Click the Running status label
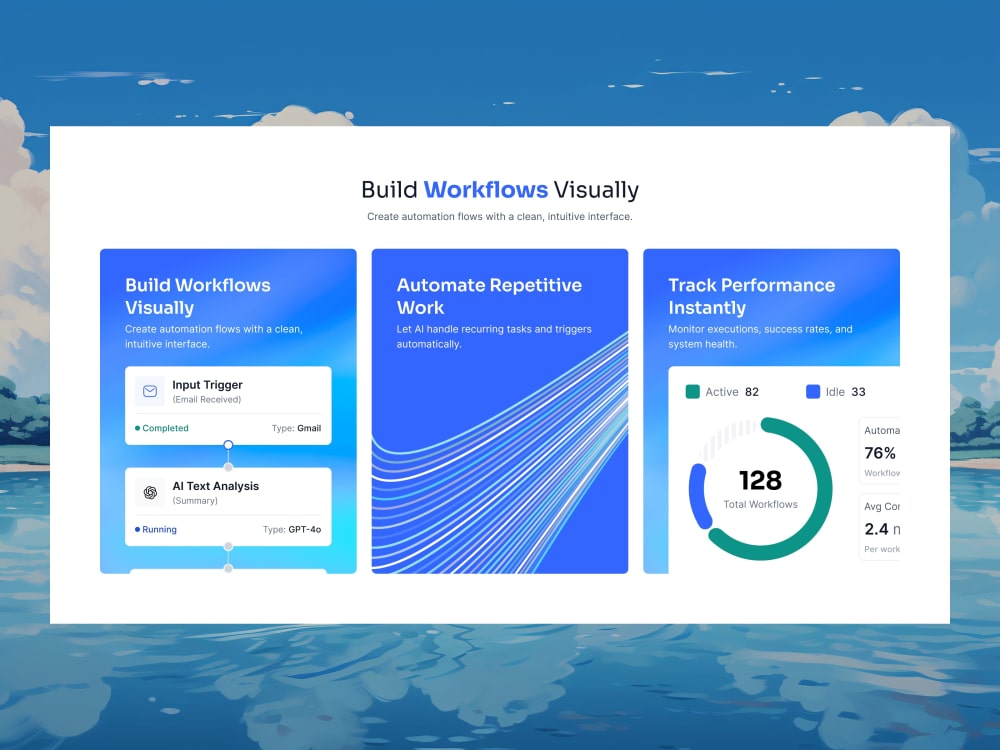 159,529
